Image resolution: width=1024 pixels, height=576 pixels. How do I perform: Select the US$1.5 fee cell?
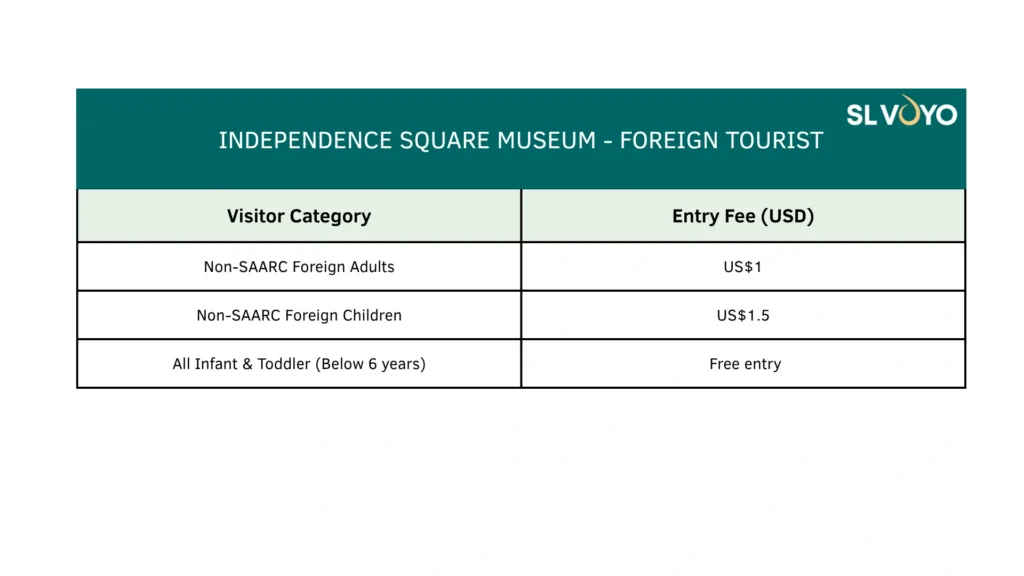pyautogui.click(x=743, y=315)
